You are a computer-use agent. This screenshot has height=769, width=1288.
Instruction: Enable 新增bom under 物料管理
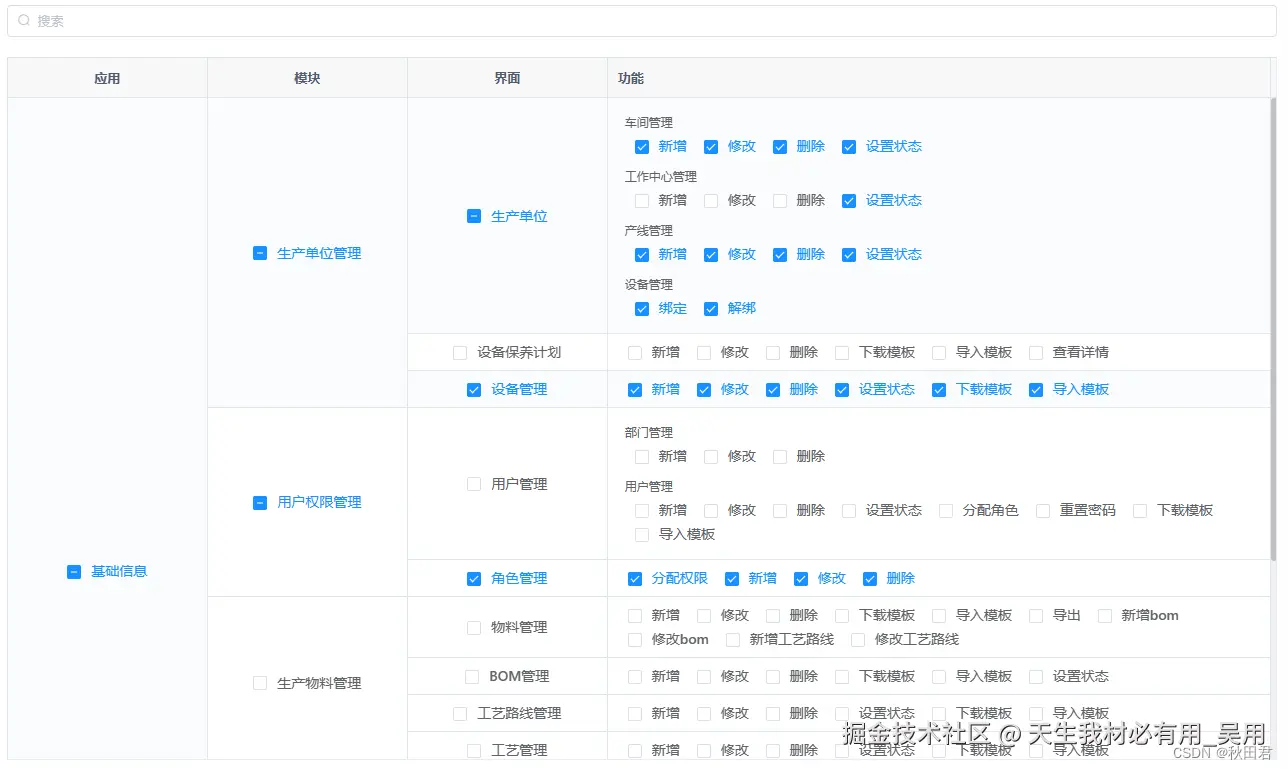[x=1104, y=615]
